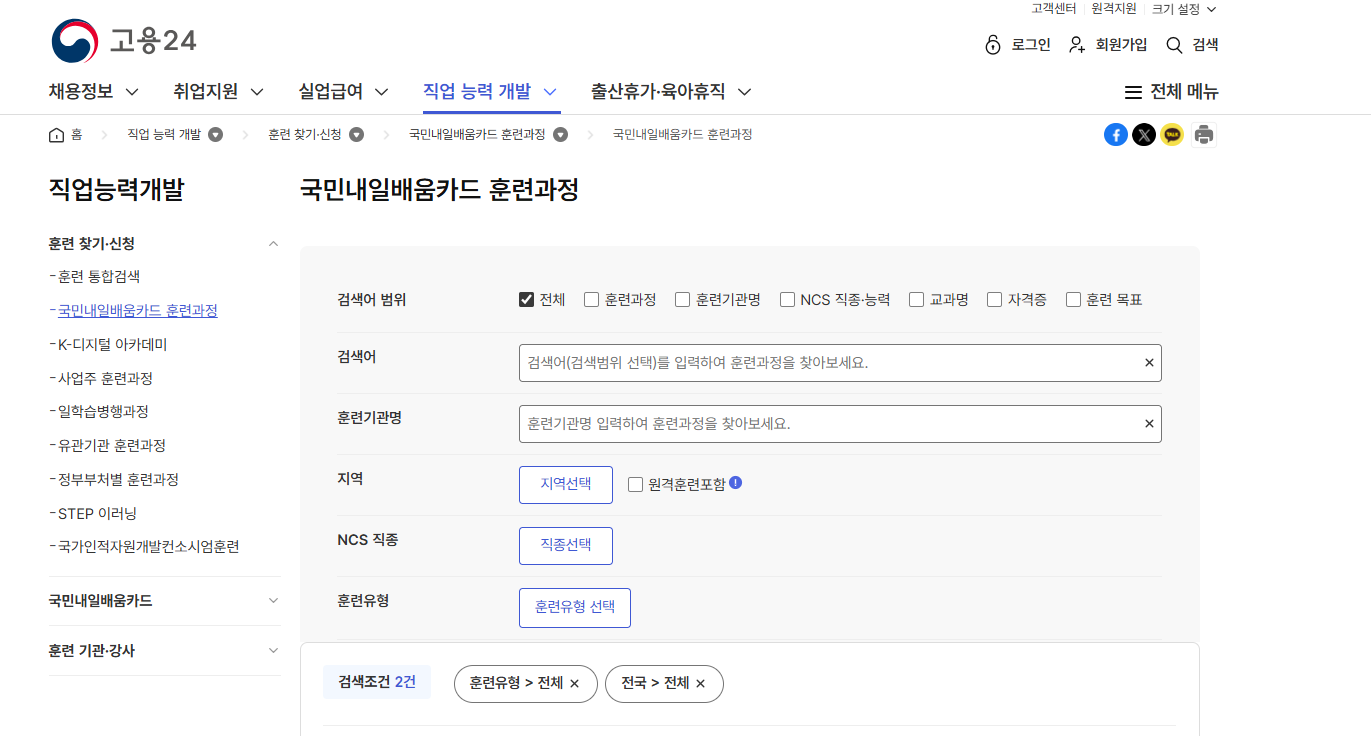
Task: Click the 훈련유형 선택 button
Action: pyautogui.click(x=575, y=608)
